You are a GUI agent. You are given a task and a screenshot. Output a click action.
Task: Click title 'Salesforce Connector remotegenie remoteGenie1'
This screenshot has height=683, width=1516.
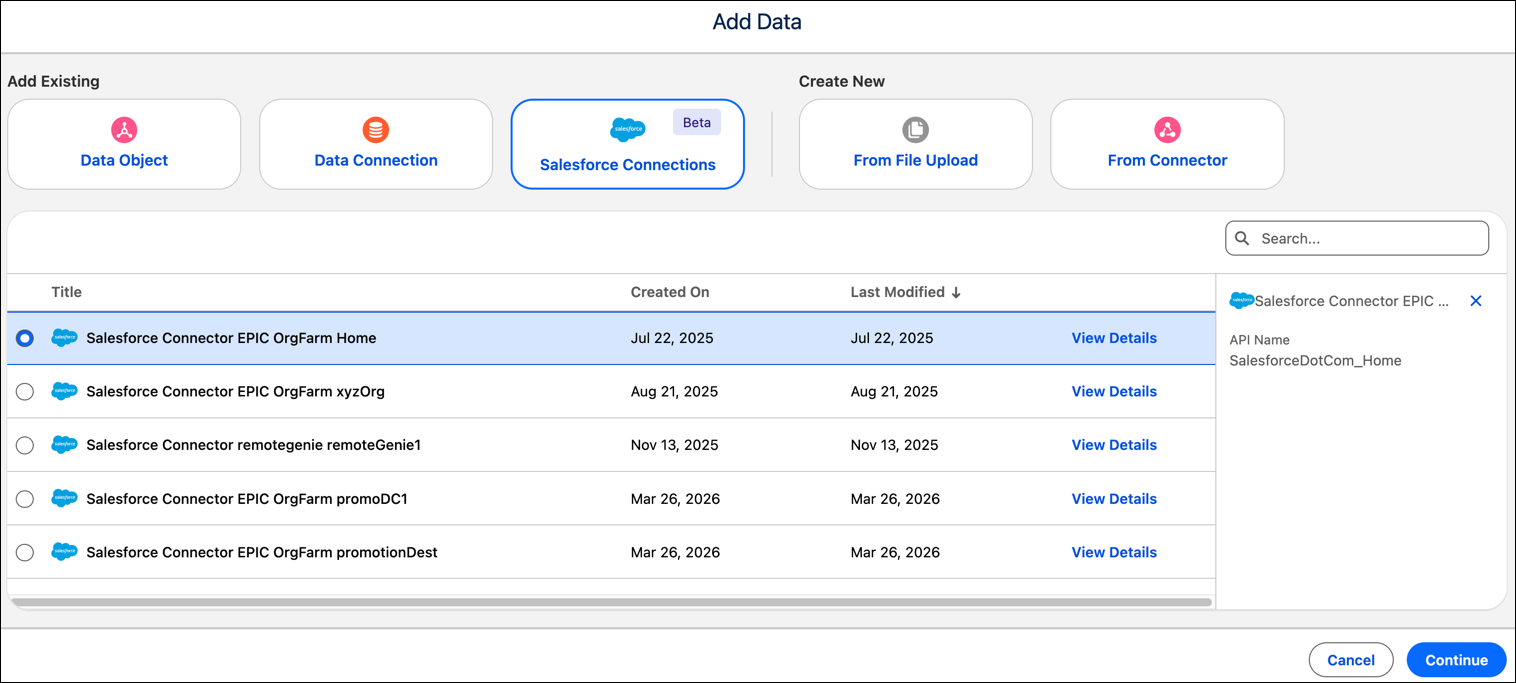coord(253,445)
